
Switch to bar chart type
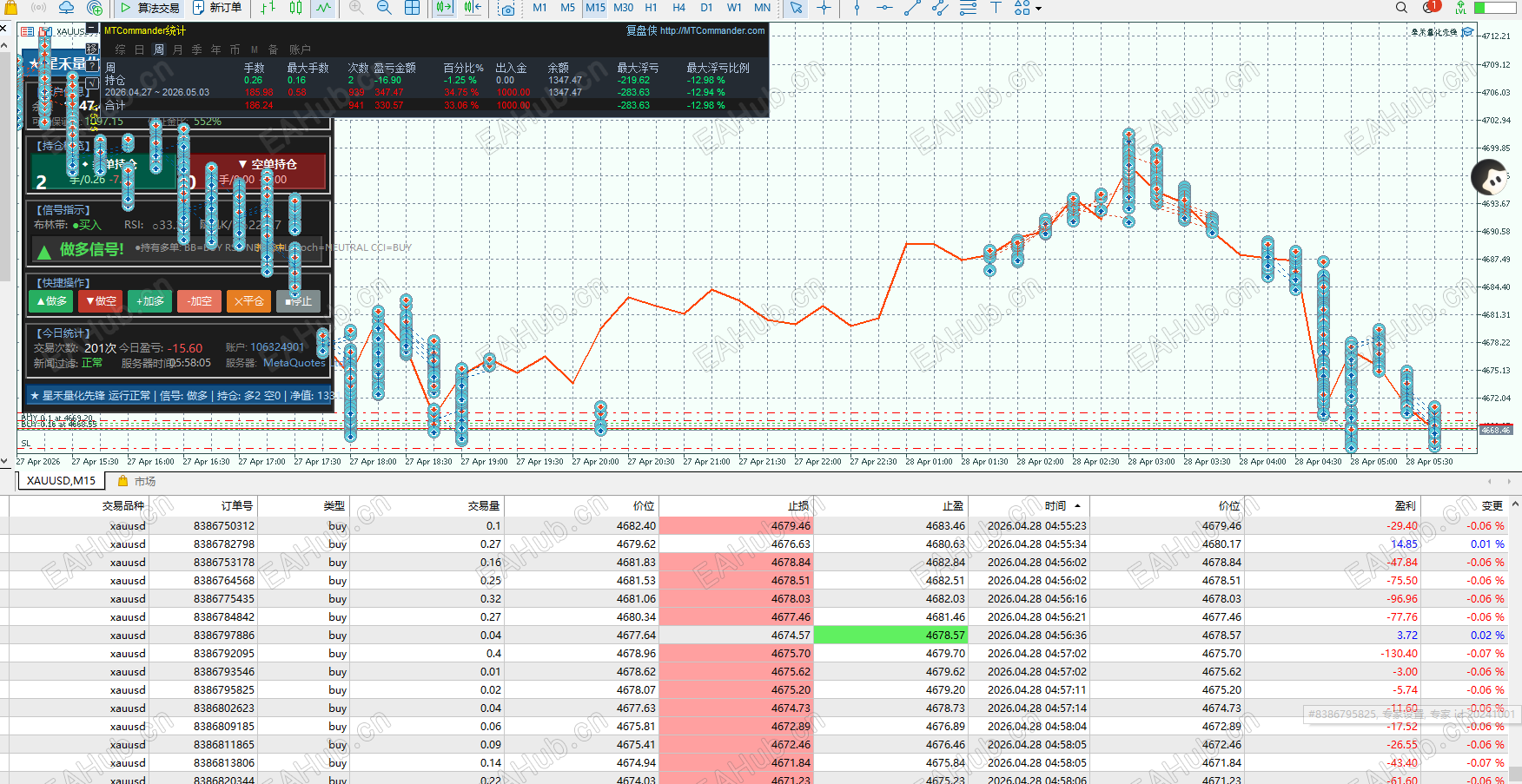(x=268, y=8)
